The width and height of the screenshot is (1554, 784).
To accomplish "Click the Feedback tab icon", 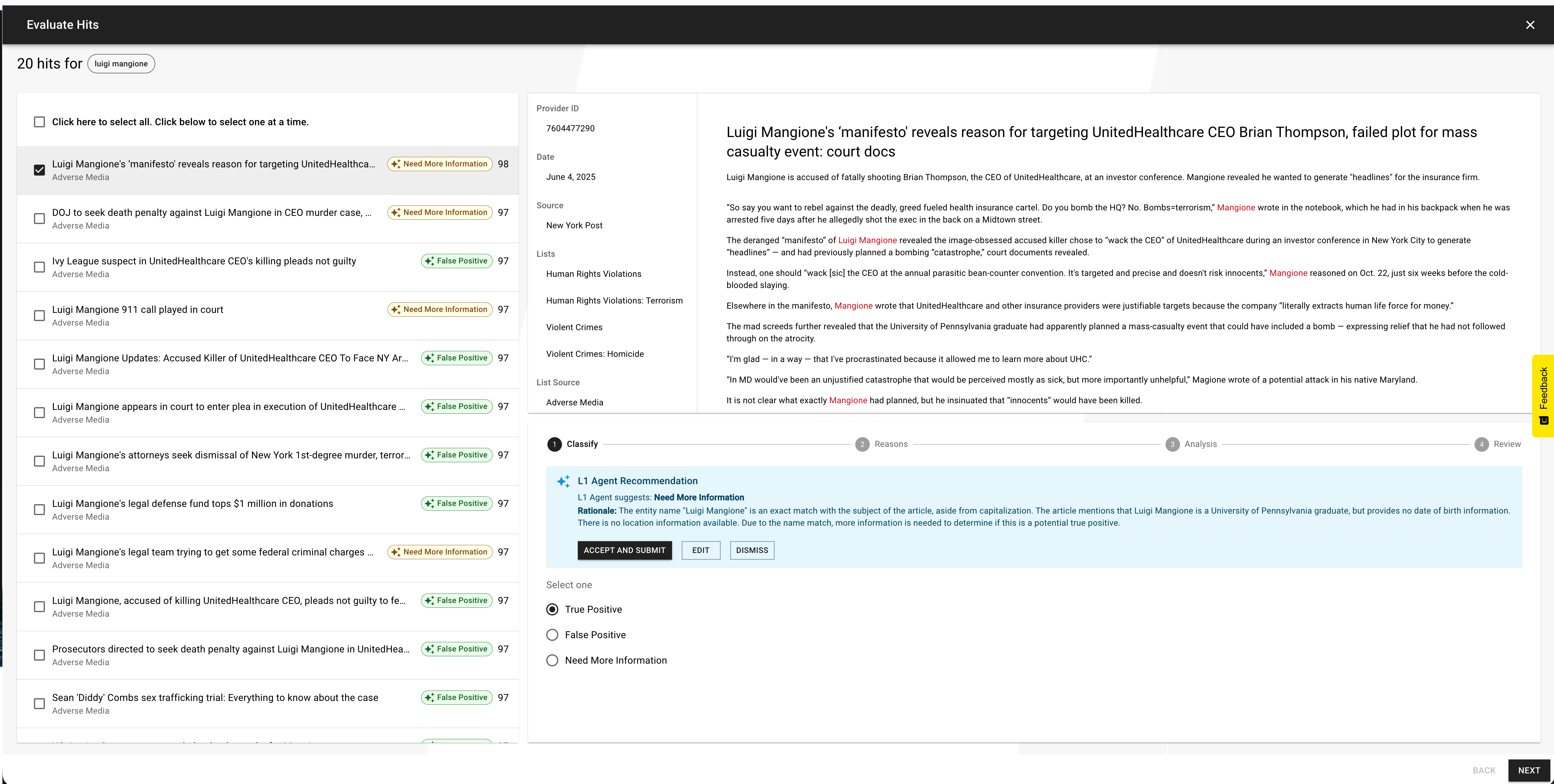I will pyautogui.click(x=1544, y=420).
